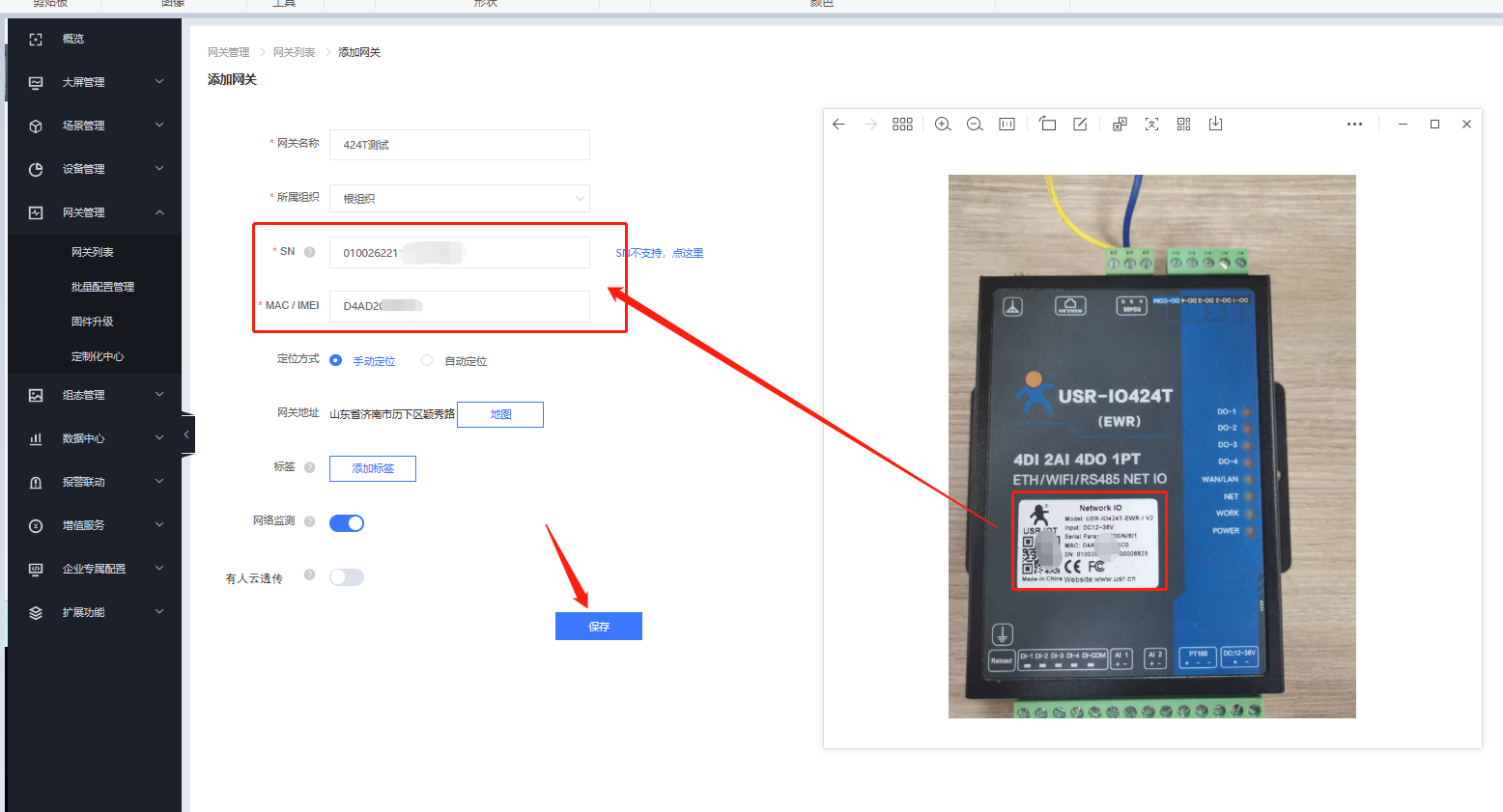Open 网关列表 in the sidebar submenu
Viewport: 1503px width, 812px height.
point(93,252)
